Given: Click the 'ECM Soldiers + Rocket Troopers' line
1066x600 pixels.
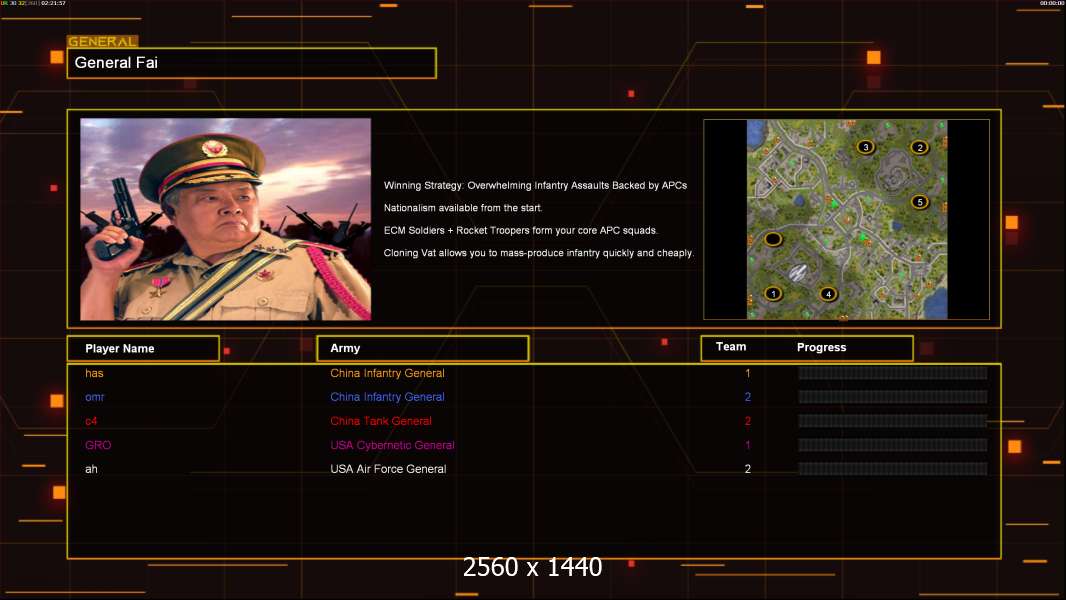Looking at the screenshot, I should [x=520, y=230].
